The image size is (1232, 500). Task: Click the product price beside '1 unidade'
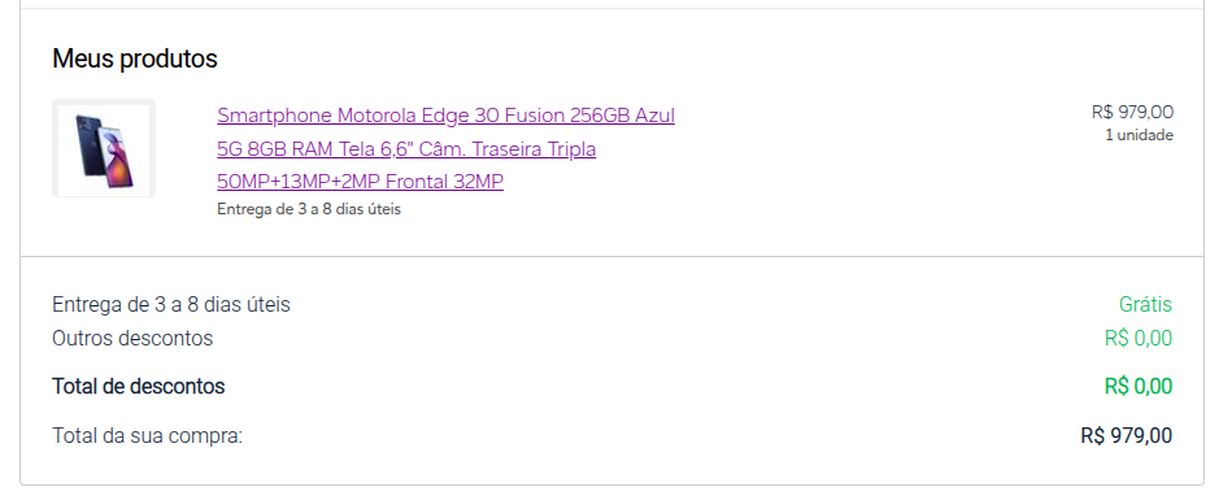pyautogui.click(x=1132, y=112)
